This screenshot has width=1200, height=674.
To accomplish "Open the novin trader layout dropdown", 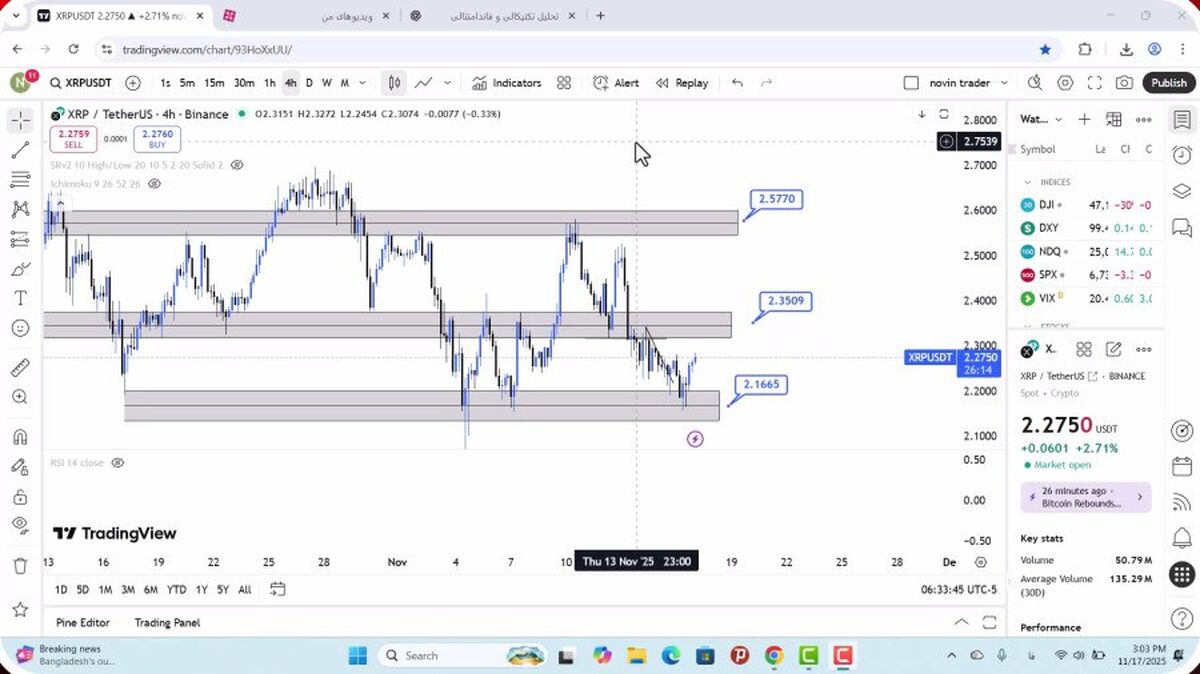I will 1004,83.
